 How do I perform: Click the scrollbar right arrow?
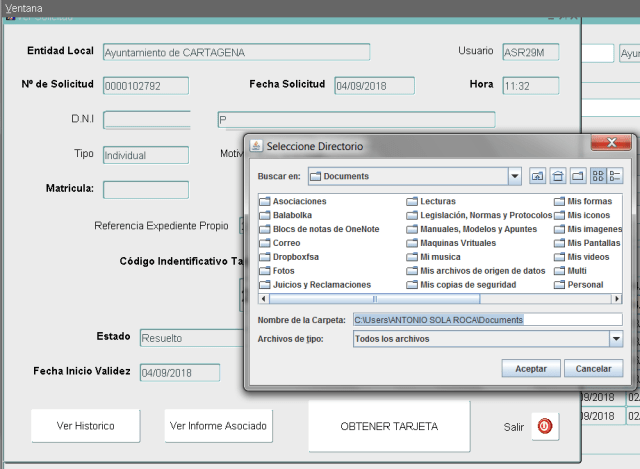[617, 299]
